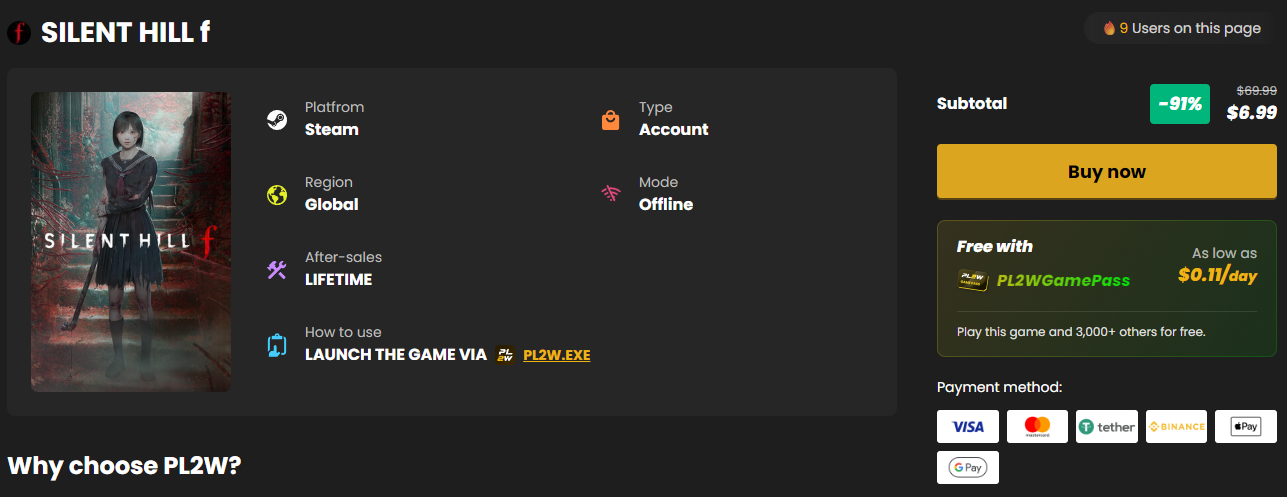Select Google Pay payment option
Image resolution: width=1287 pixels, height=497 pixels.
pyautogui.click(x=968, y=467)
